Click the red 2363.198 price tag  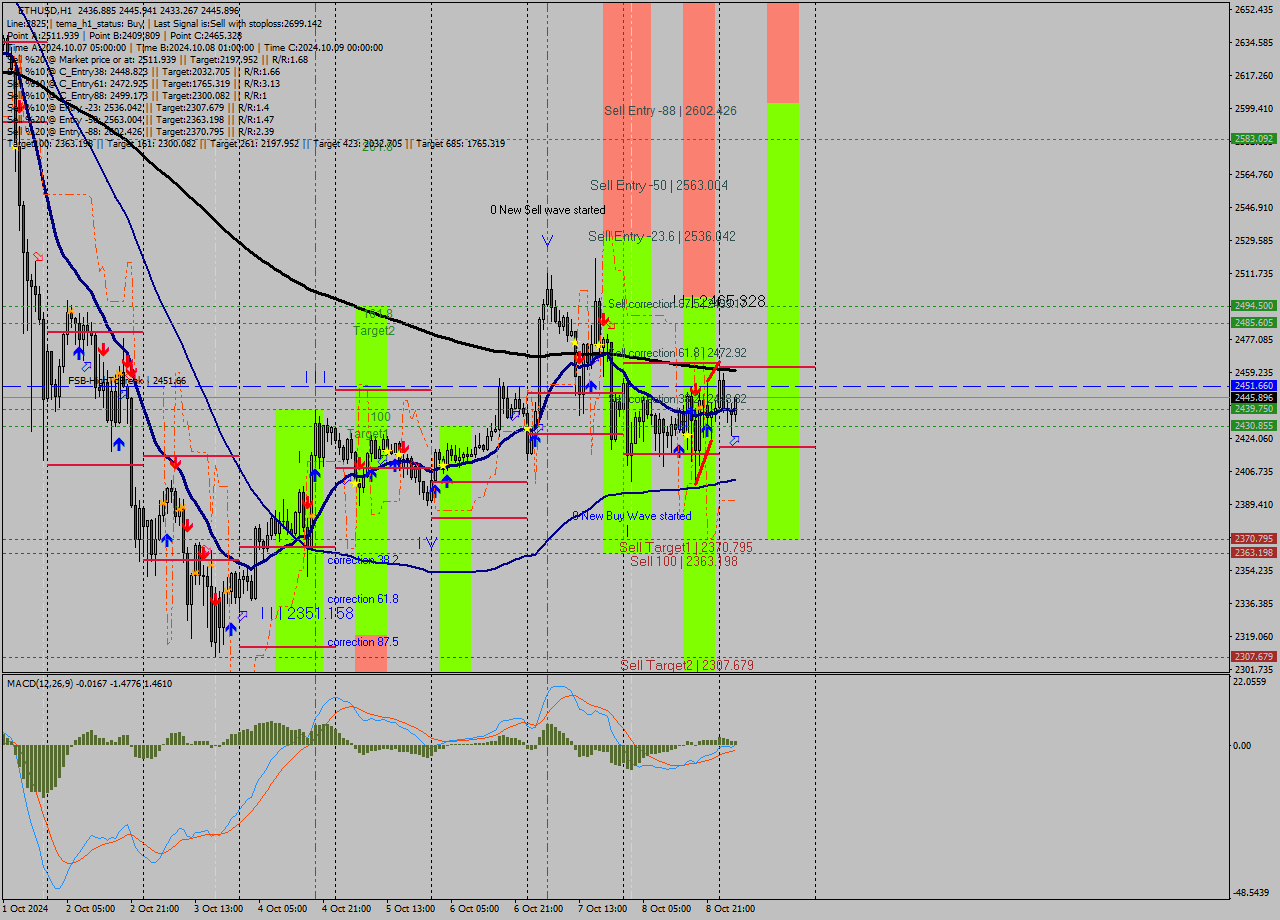[x=1253, y=552]
